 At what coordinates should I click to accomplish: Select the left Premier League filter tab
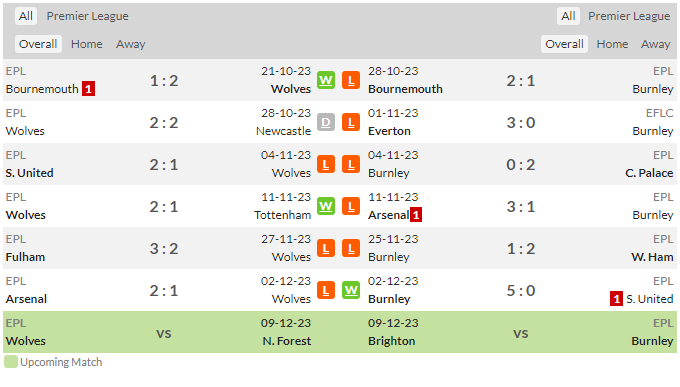click(x=88, y=16)
